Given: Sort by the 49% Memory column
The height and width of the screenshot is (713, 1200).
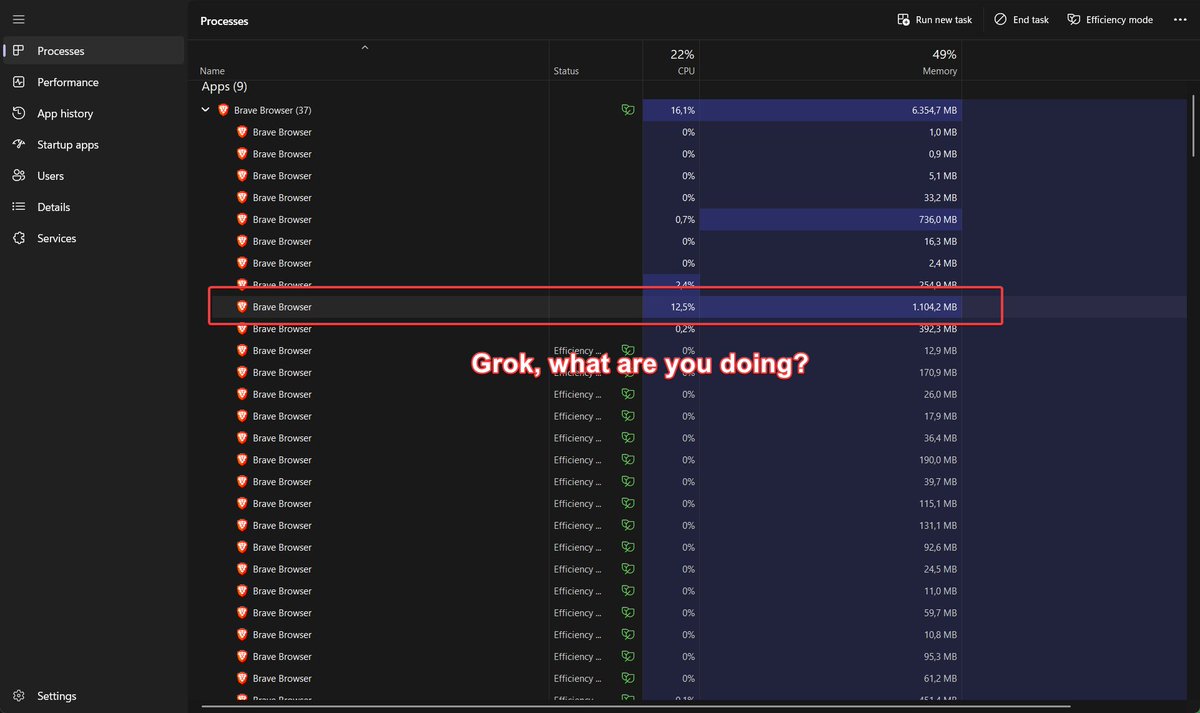Looking at the screenshot, I should click(830, 61).
